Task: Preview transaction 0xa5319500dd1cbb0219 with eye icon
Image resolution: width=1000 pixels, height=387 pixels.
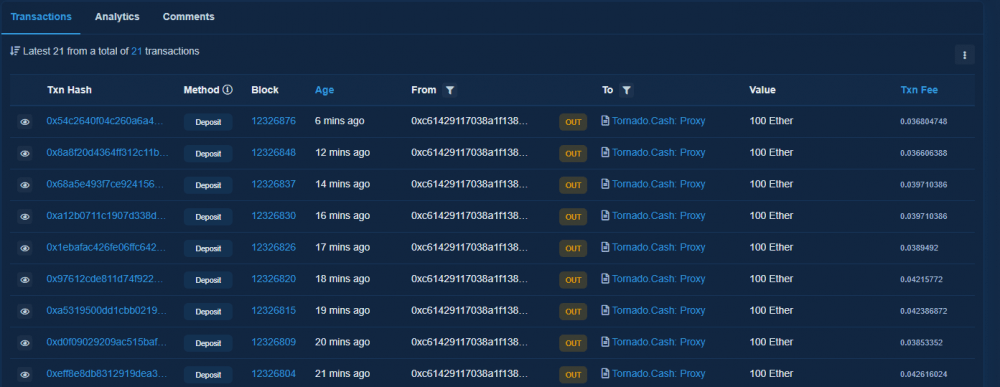Action: coord(25,311)
